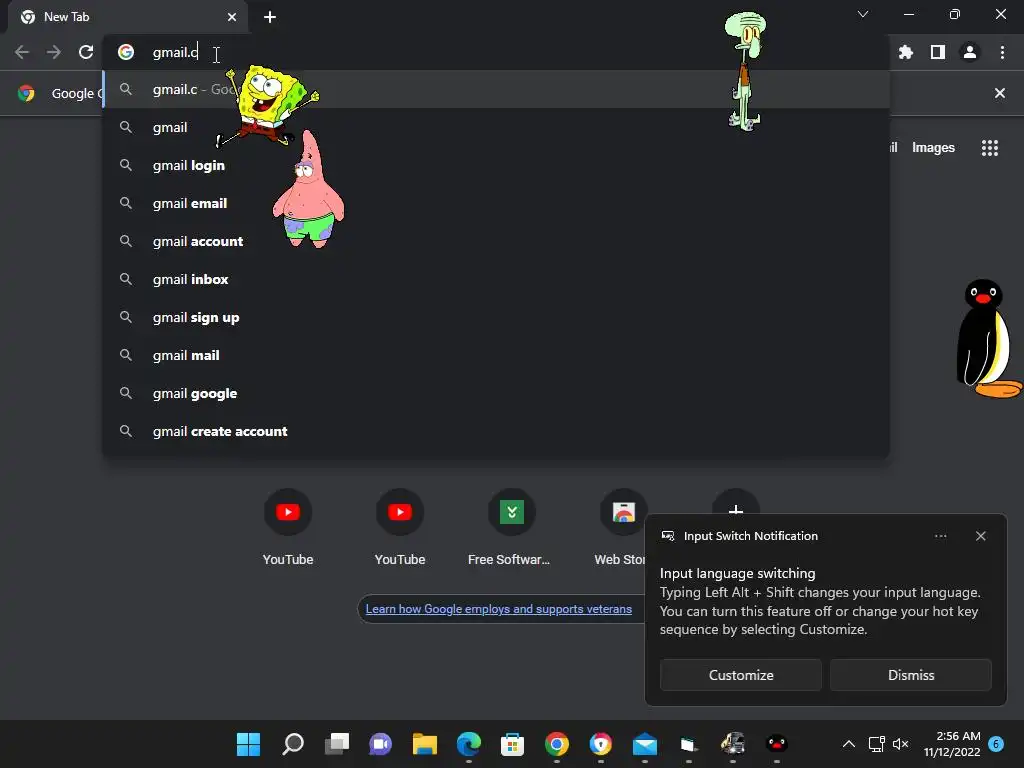Screen dimensions: 1024x768
Task: Open the first YouTube shortcut
Action: pyautogui.click(x=287, y=526)
